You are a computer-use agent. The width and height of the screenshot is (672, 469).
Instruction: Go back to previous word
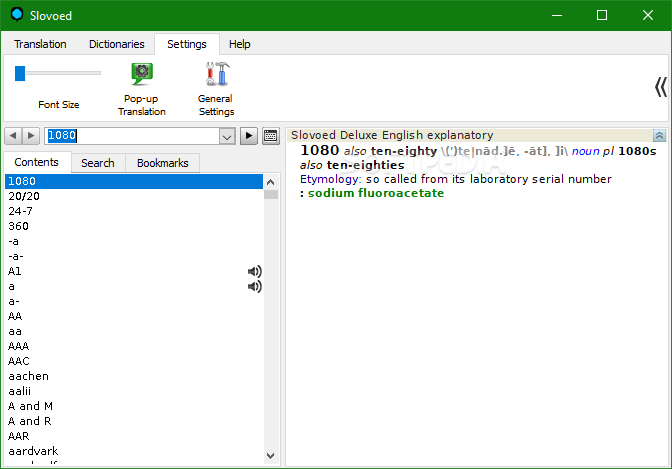pyautogui.click(x=13, y=136)
